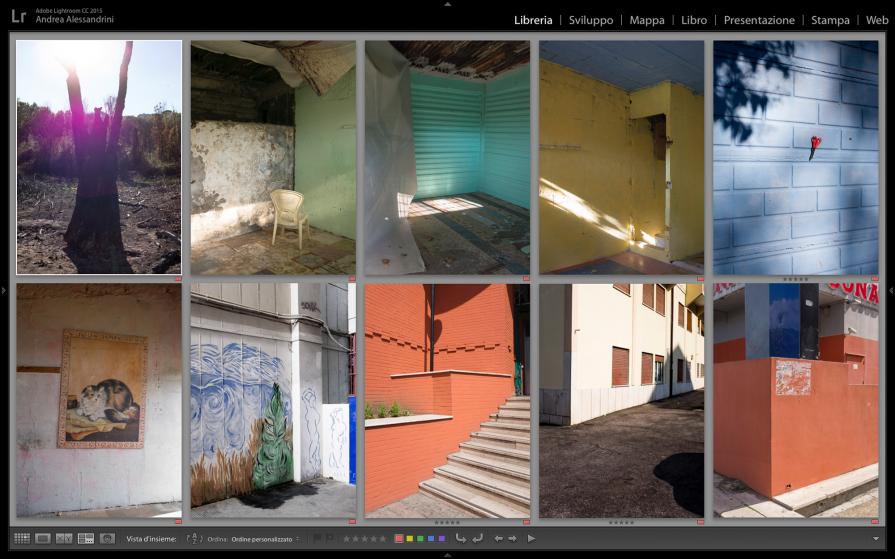
Task: Rotate photo counterclockwise
Action: 460,538
